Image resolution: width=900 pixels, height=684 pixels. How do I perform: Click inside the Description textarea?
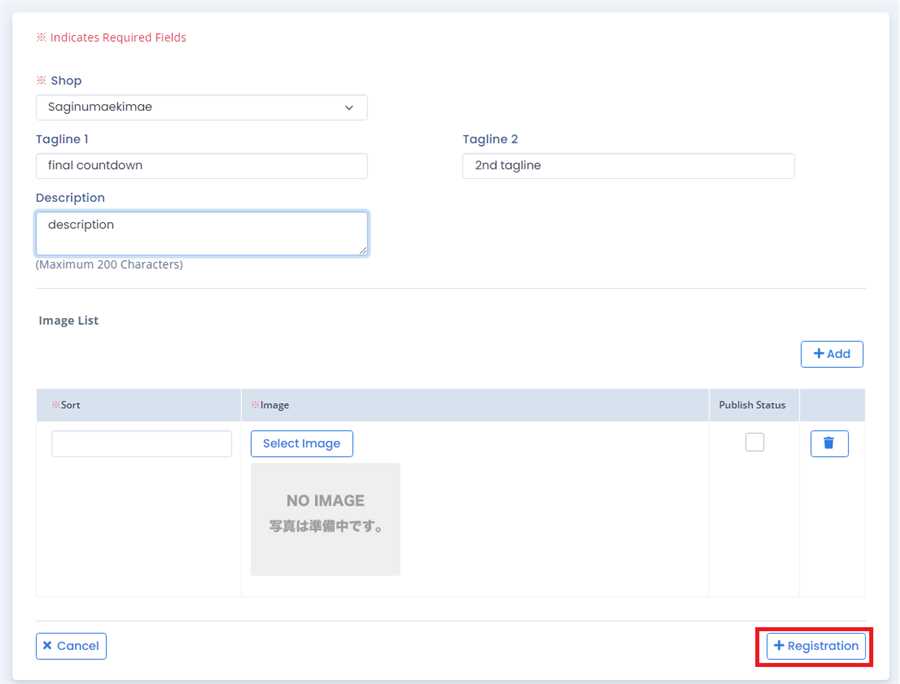(201, 233)
